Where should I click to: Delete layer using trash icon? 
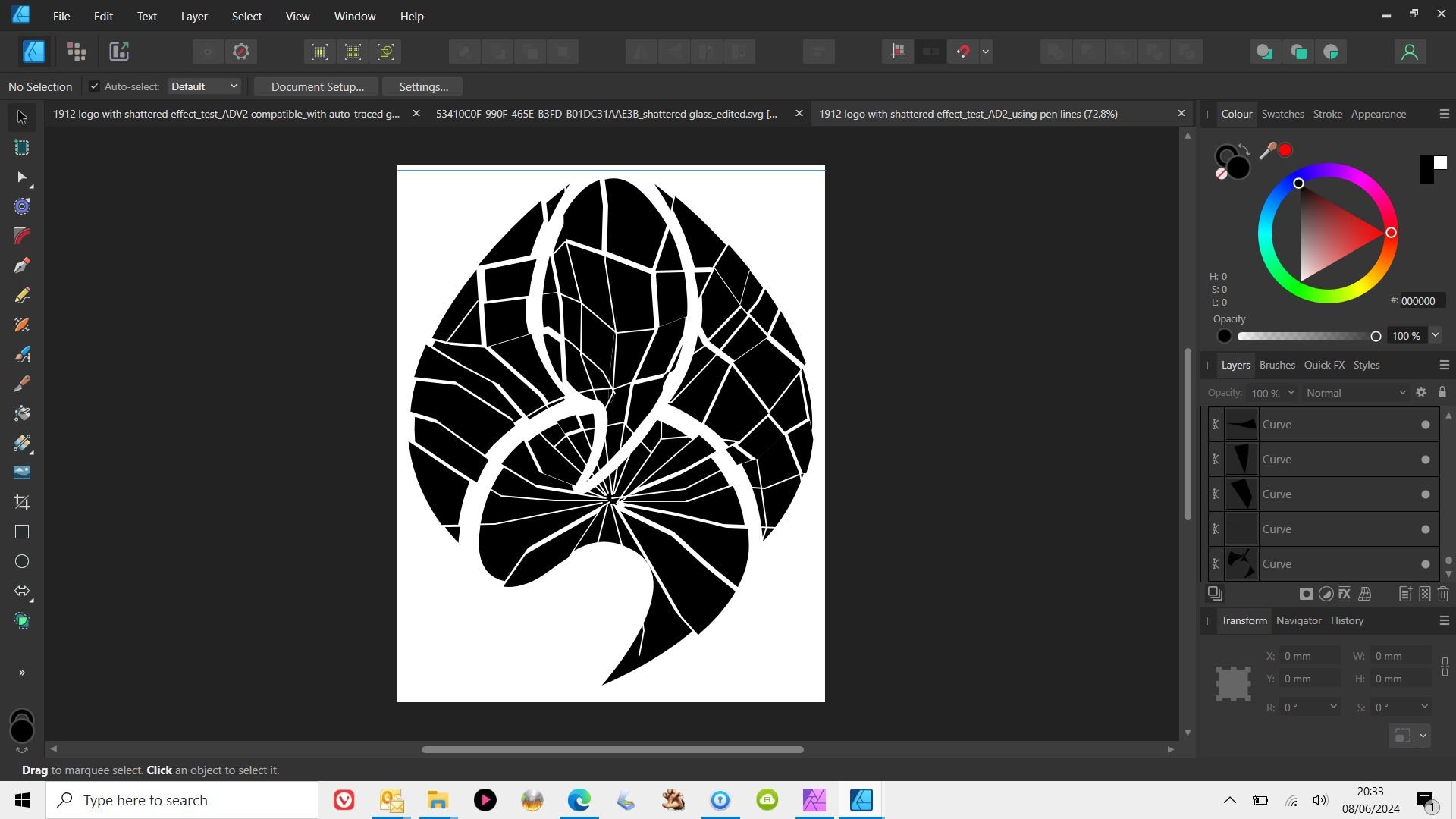click(1442, 594)
